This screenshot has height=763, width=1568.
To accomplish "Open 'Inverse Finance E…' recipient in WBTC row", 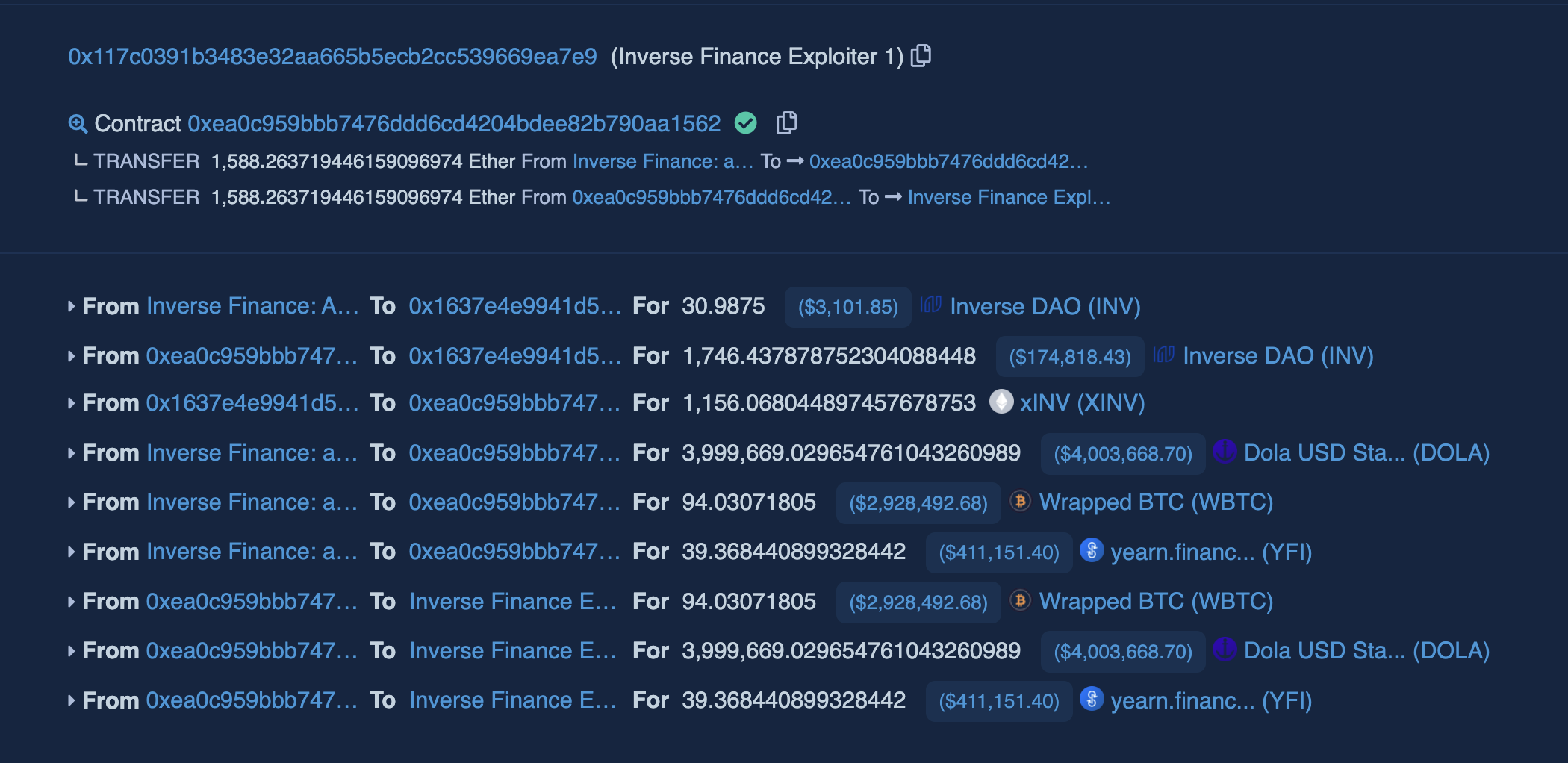I will click(x=513, y=602).
